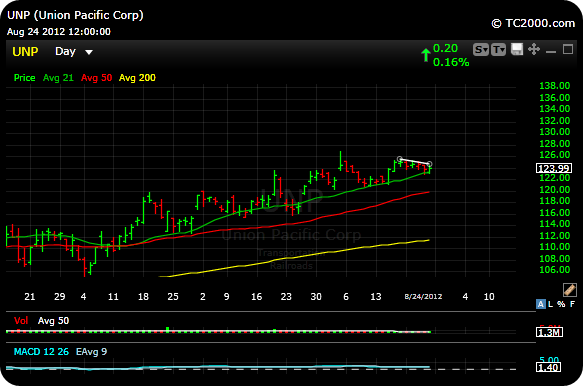Select the white trendline right endpoint

[429, 164]
